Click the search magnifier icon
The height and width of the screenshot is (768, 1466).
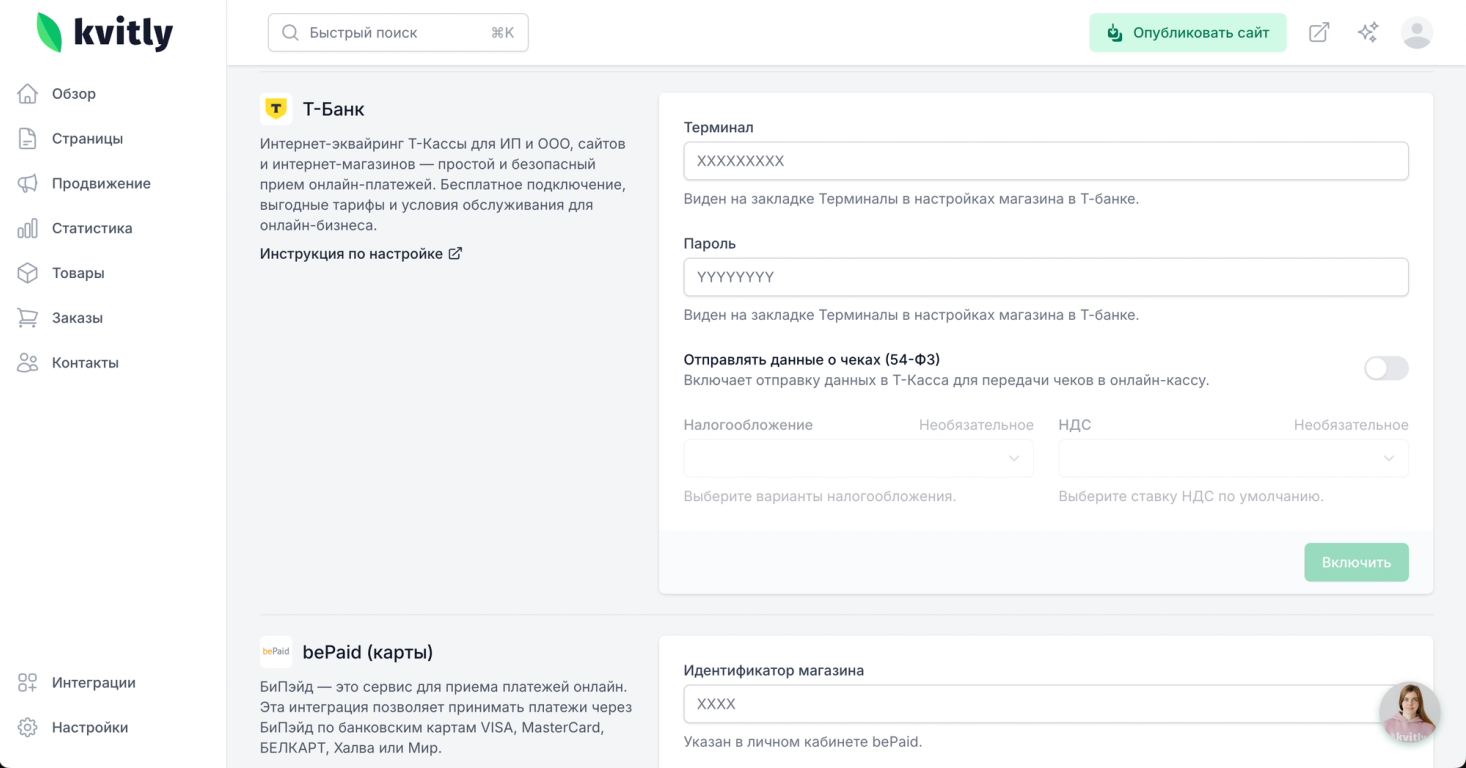tap(291, 33)
